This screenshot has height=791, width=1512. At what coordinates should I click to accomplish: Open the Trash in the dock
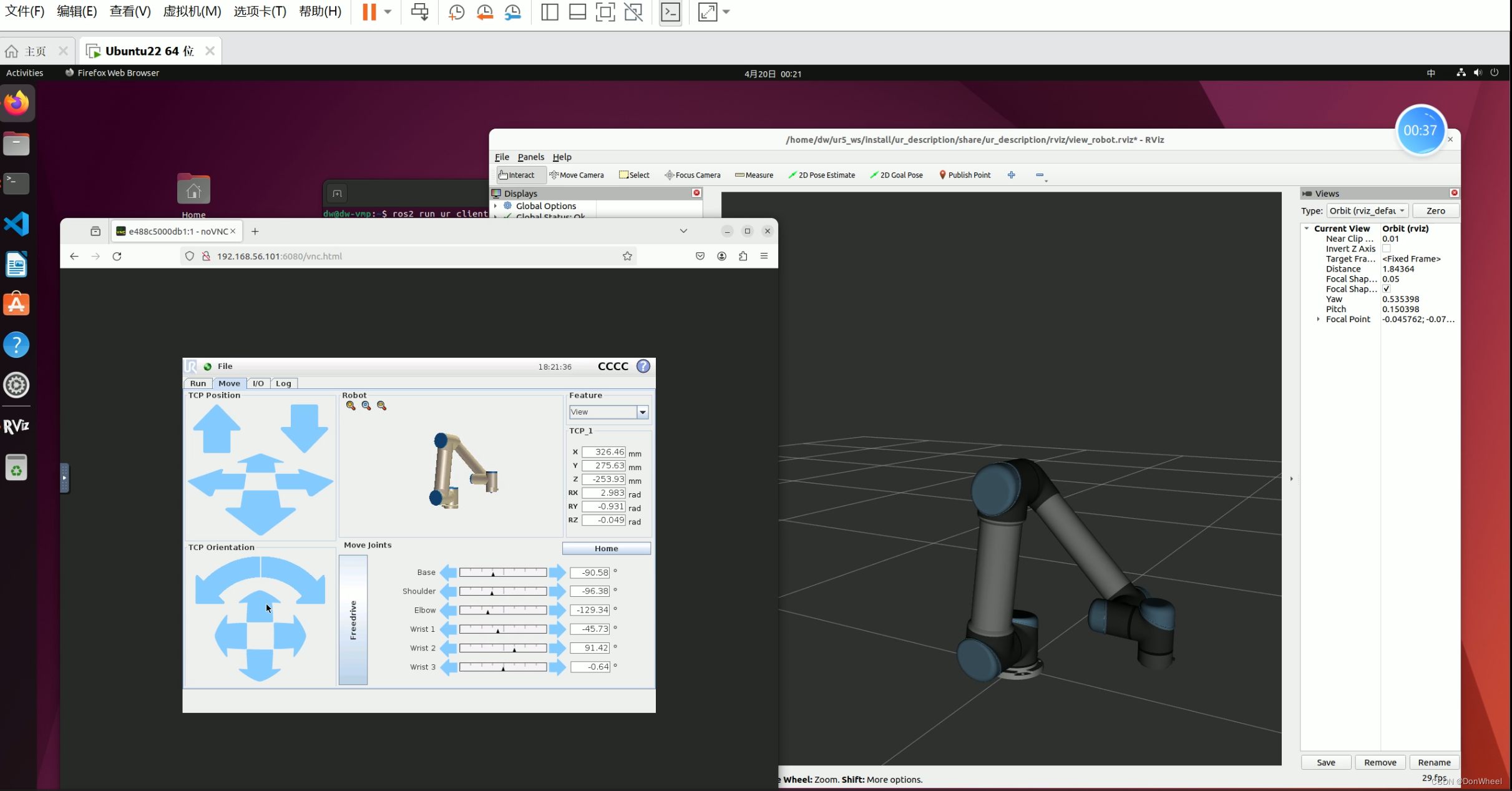tap(17, 468)
